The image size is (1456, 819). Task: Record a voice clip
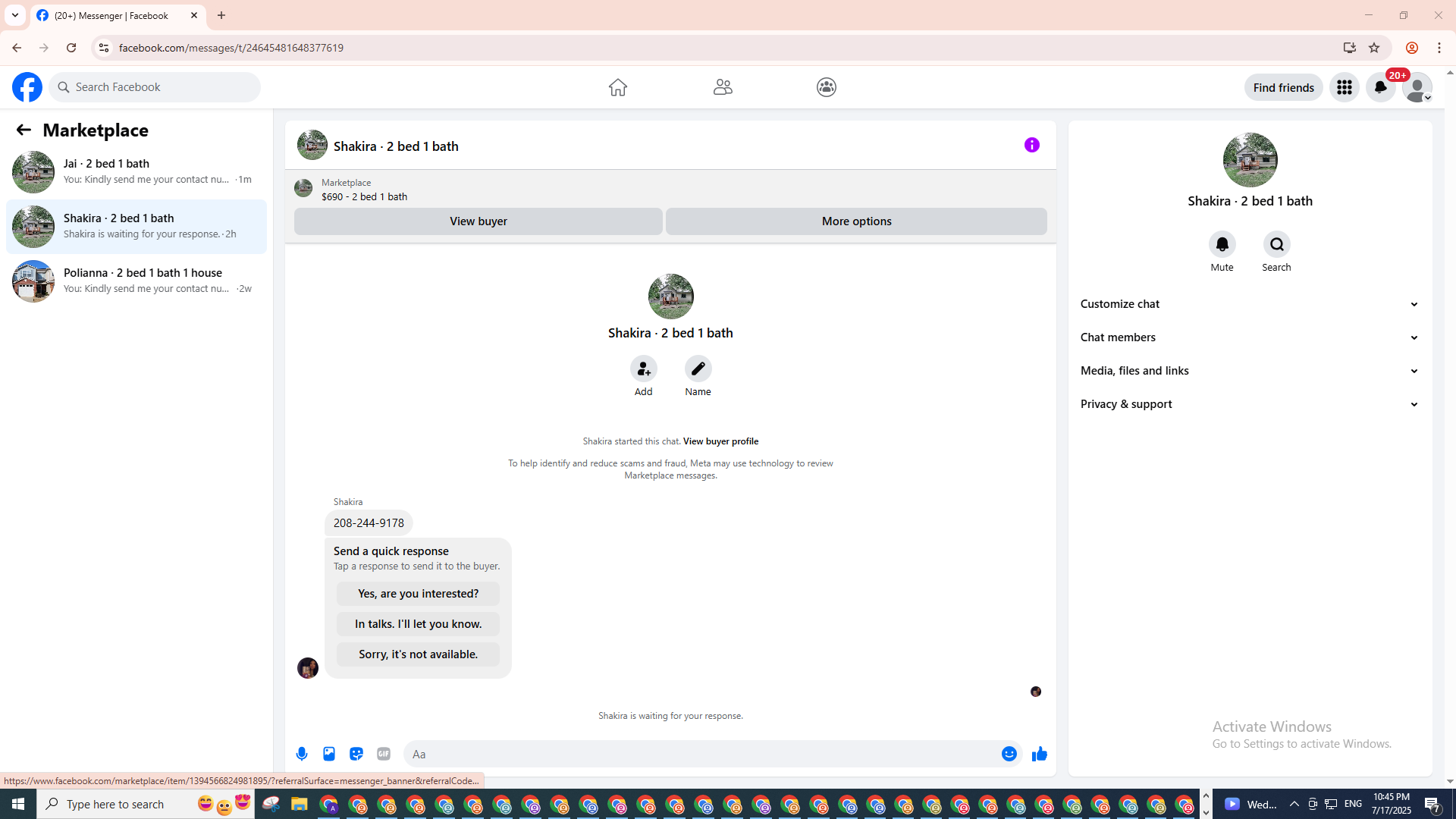coord(302,754)
